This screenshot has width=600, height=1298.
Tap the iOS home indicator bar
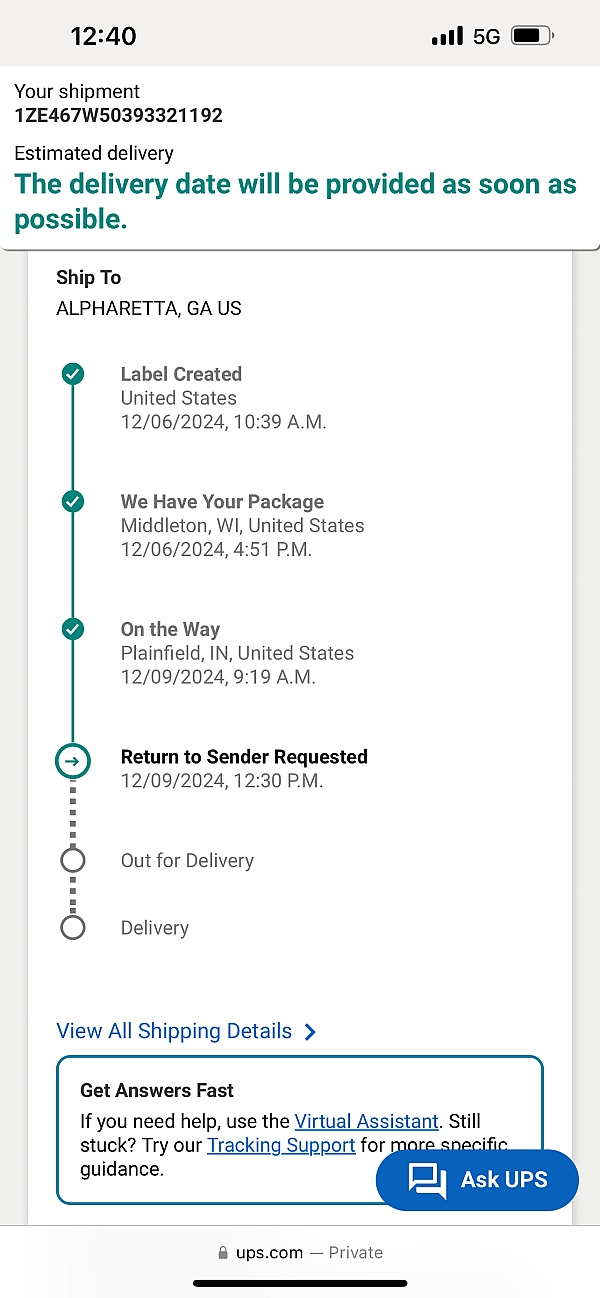click(x=300, y=1283)
